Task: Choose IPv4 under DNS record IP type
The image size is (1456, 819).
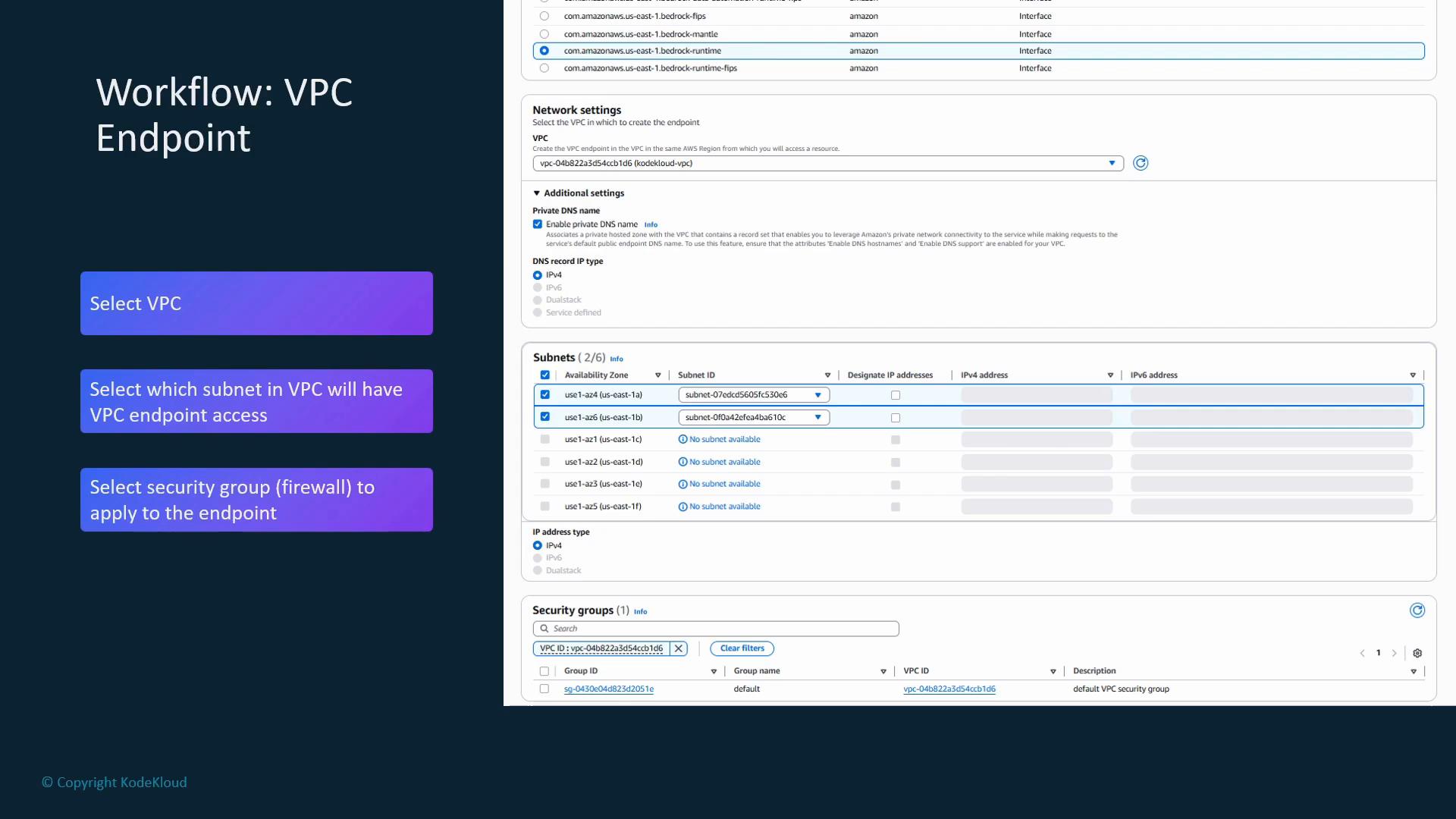Action: (x=538, y=275)
